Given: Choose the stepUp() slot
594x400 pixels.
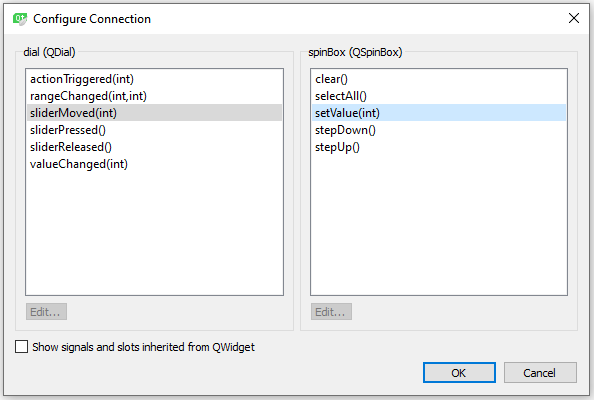Looking at the screenshot, I should pyautogui.click(x=439, y=147).
